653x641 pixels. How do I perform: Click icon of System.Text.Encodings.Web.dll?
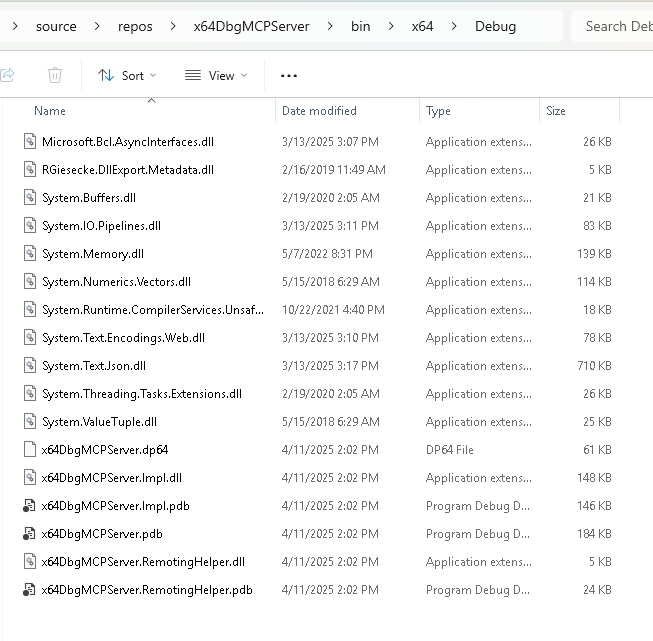[x=30, y=337]
